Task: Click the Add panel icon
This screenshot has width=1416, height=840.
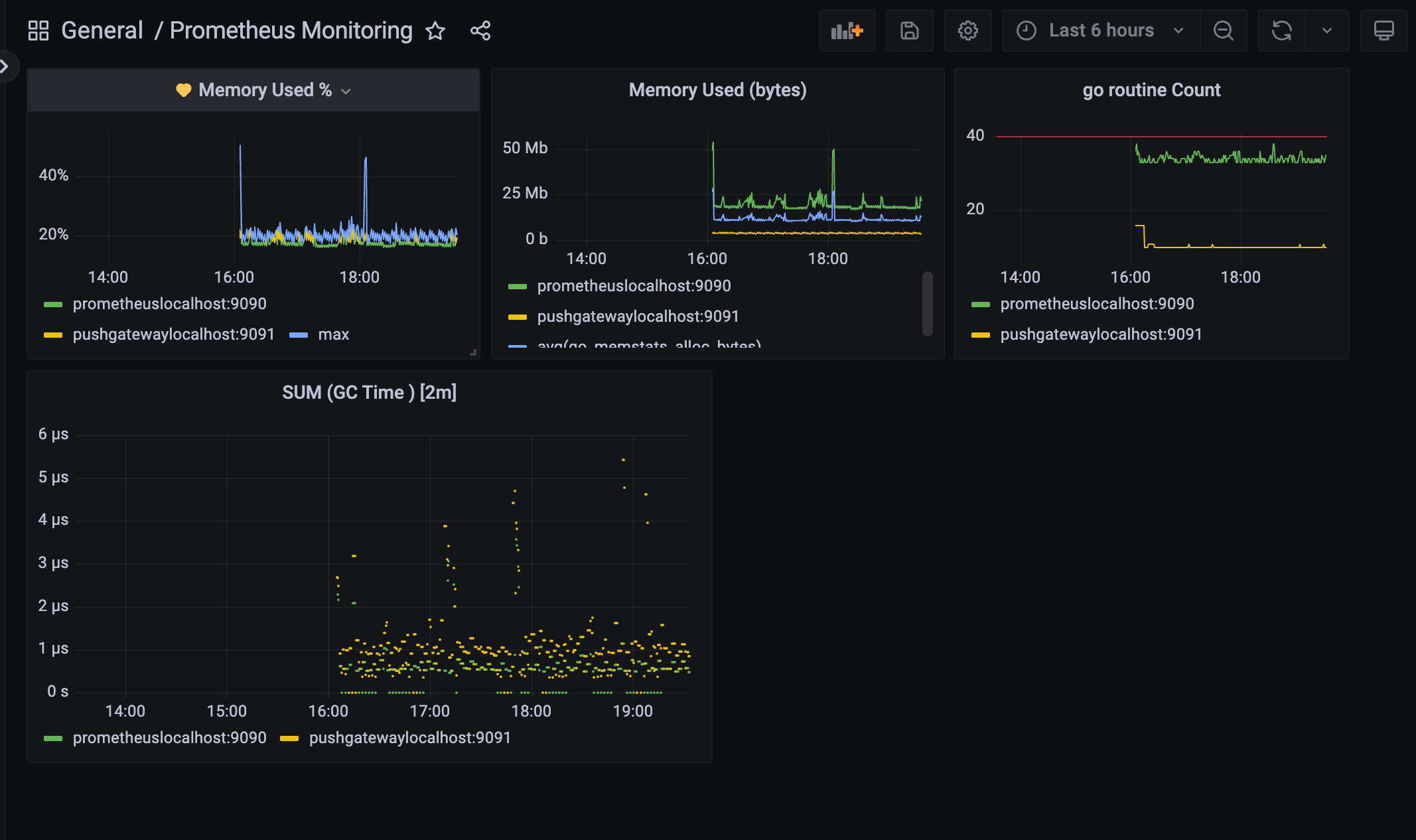Action: 847,31
